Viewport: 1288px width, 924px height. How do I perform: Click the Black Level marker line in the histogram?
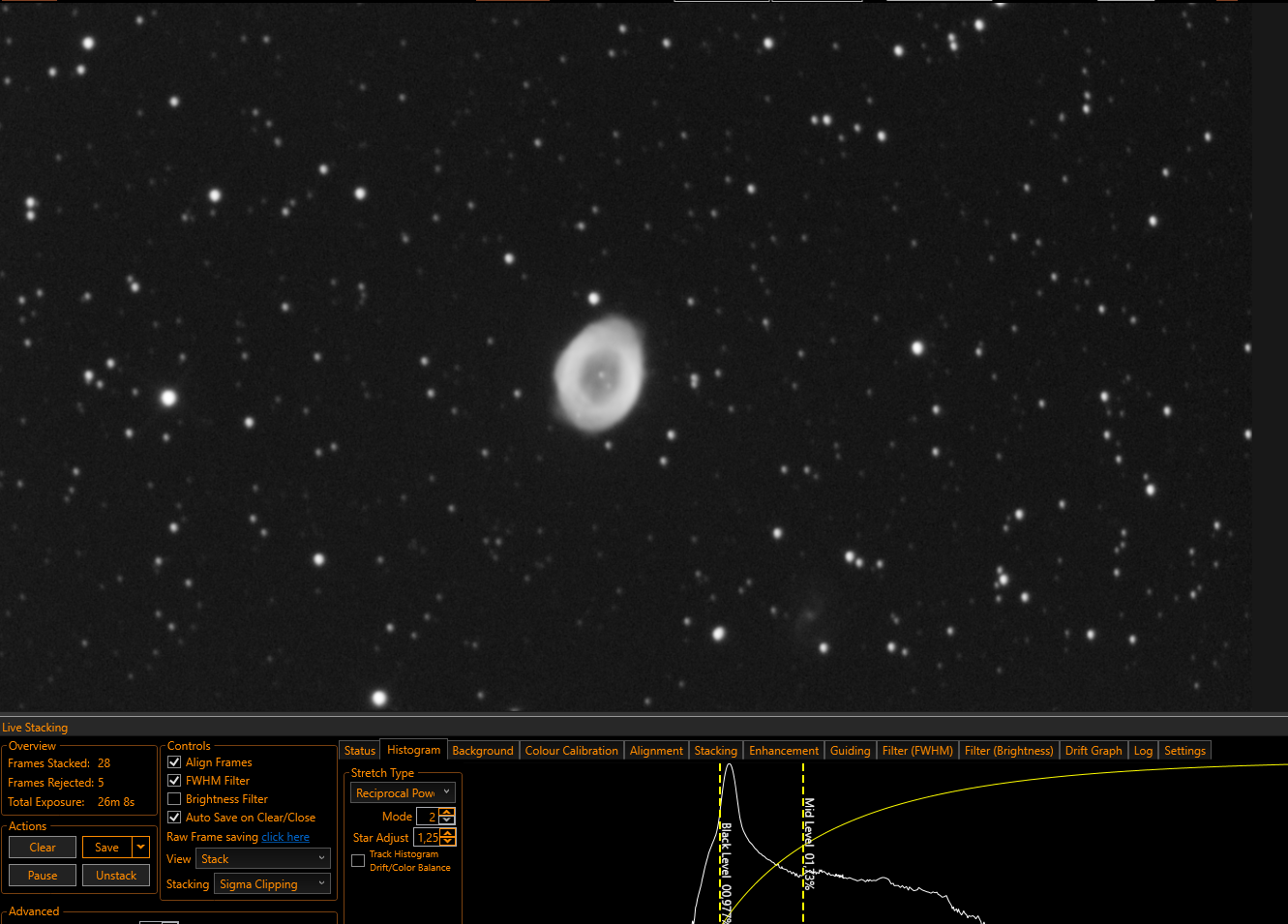tap(720, 843)
